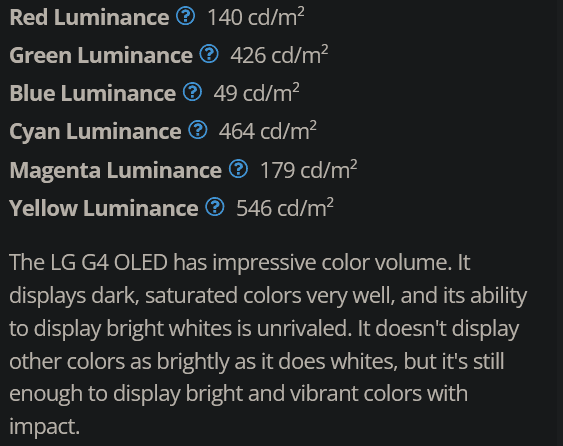Viewport: 563px width, 446px height.
Task: Click the Green Luminance label text
Action: [x=101, y=55]
